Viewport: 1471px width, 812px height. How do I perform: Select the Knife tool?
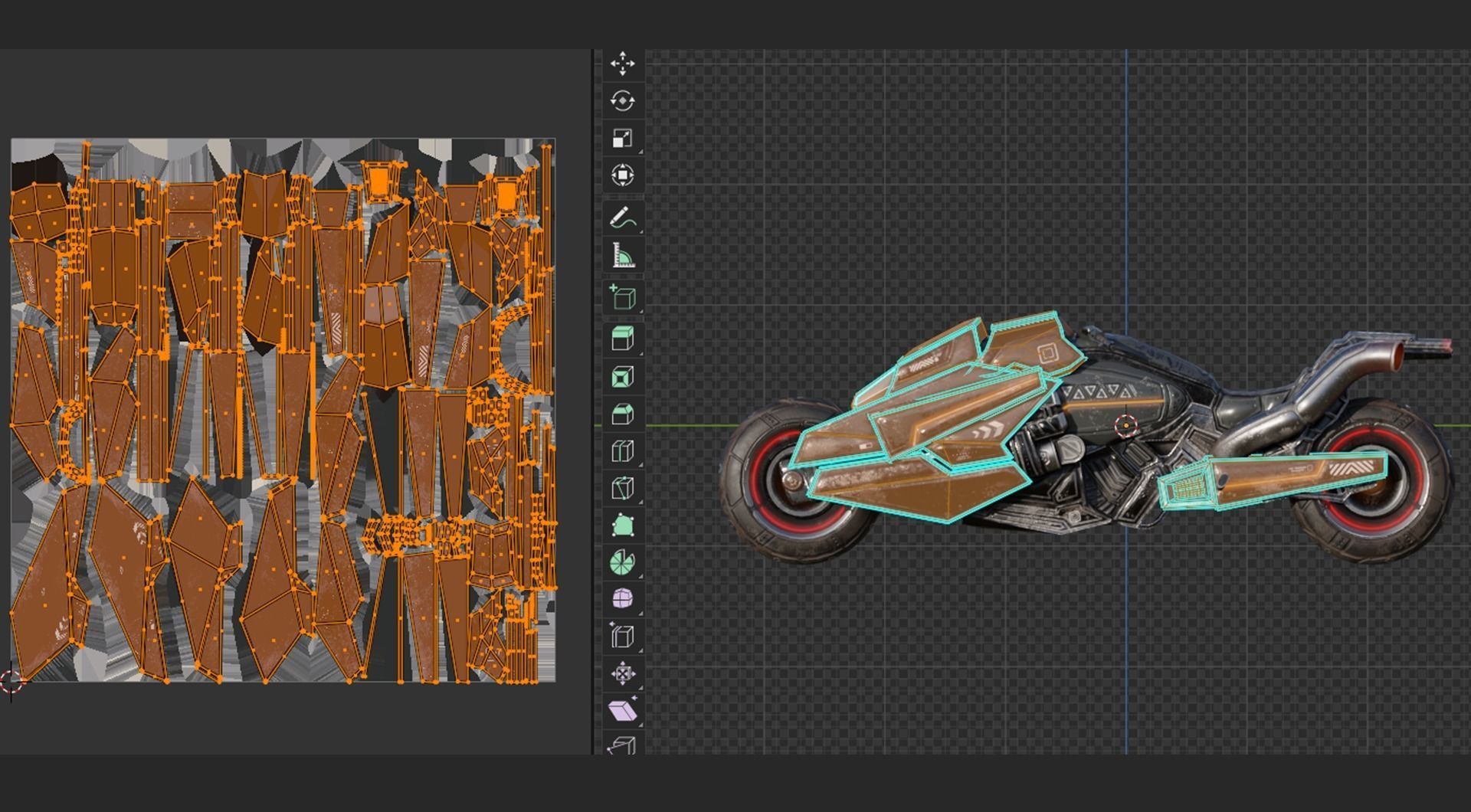(x=622, y=488)
